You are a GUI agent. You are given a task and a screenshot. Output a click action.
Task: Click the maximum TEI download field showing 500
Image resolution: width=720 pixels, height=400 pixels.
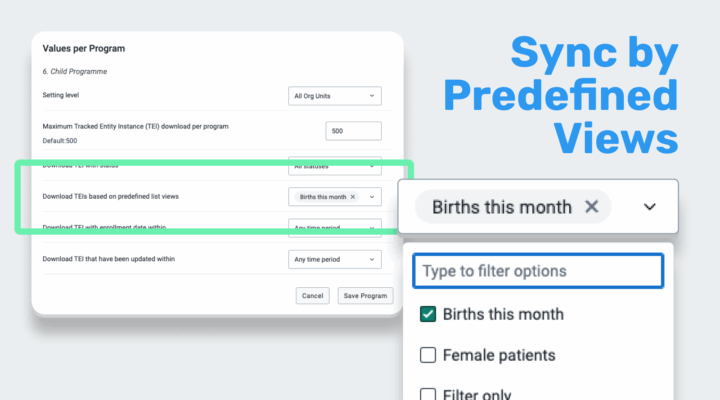pyautogui.click(x=353, y=131)
